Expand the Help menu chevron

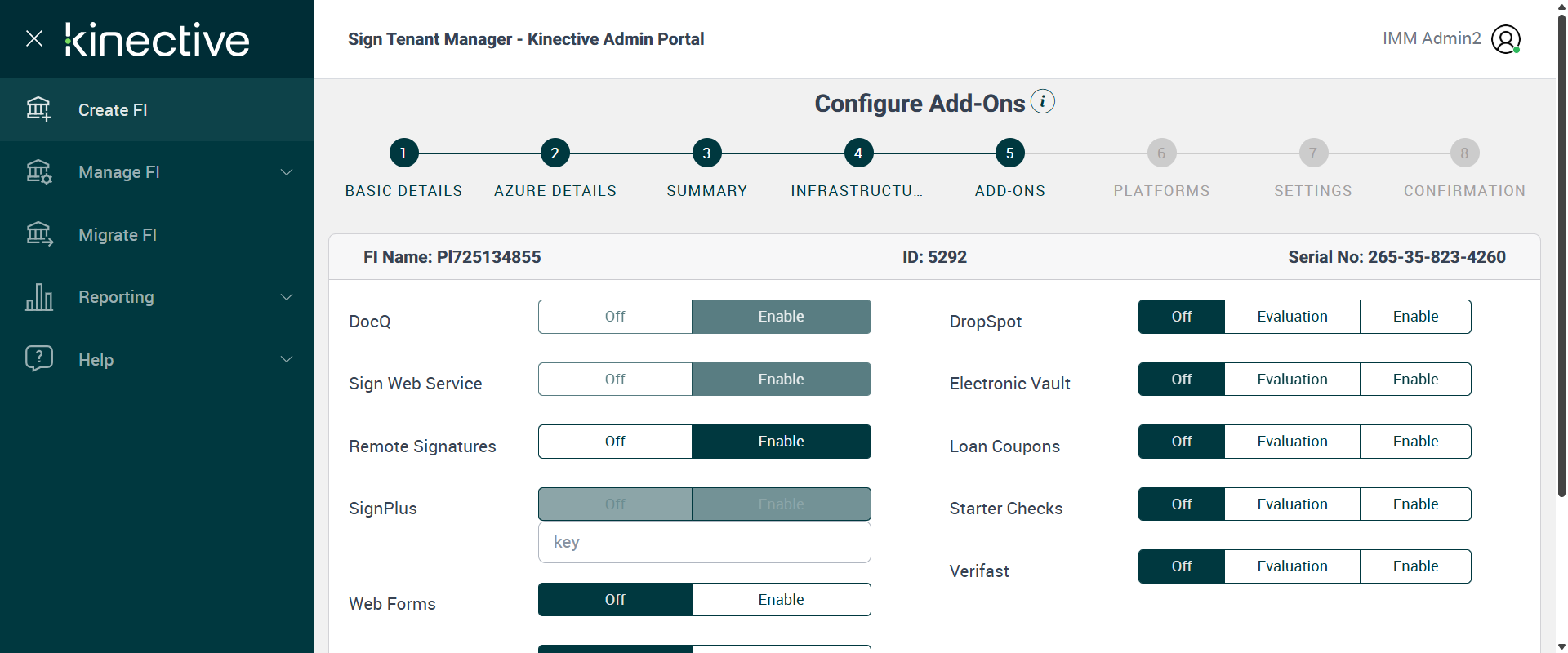click(287, 359)
